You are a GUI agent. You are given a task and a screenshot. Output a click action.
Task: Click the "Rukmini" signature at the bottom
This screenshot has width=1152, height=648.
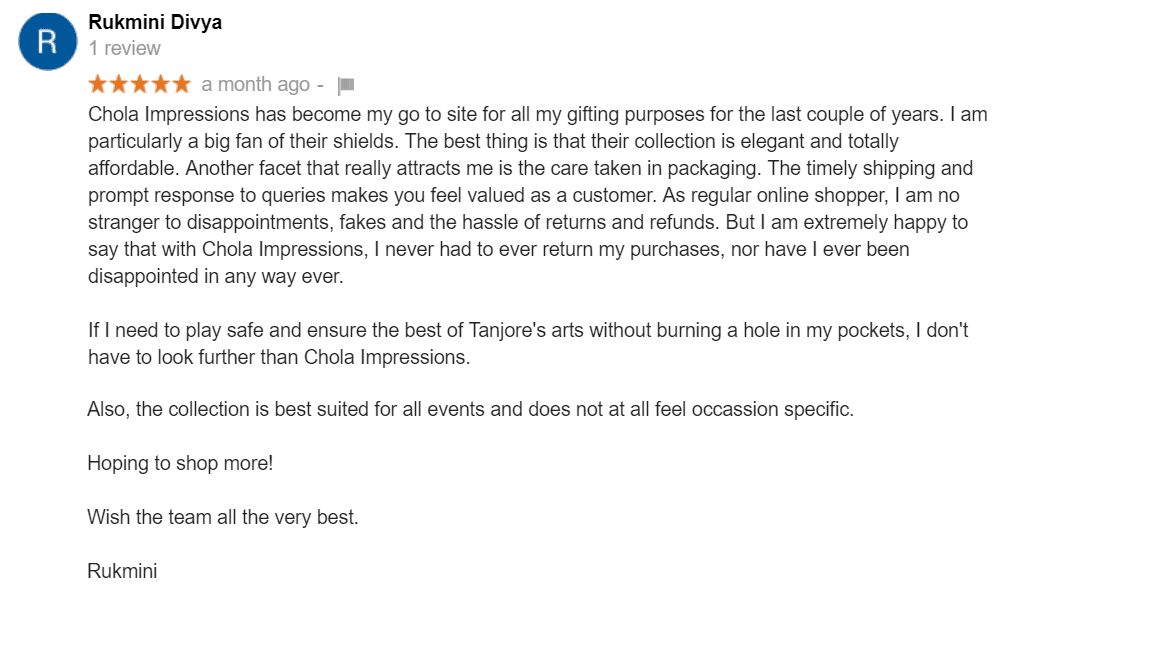(x=122, y=571)
